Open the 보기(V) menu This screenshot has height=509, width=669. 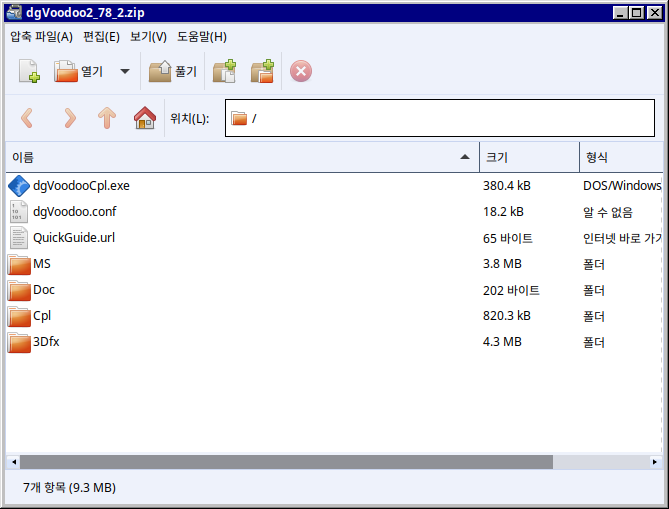pyautogui.click(x=148, y=37)
